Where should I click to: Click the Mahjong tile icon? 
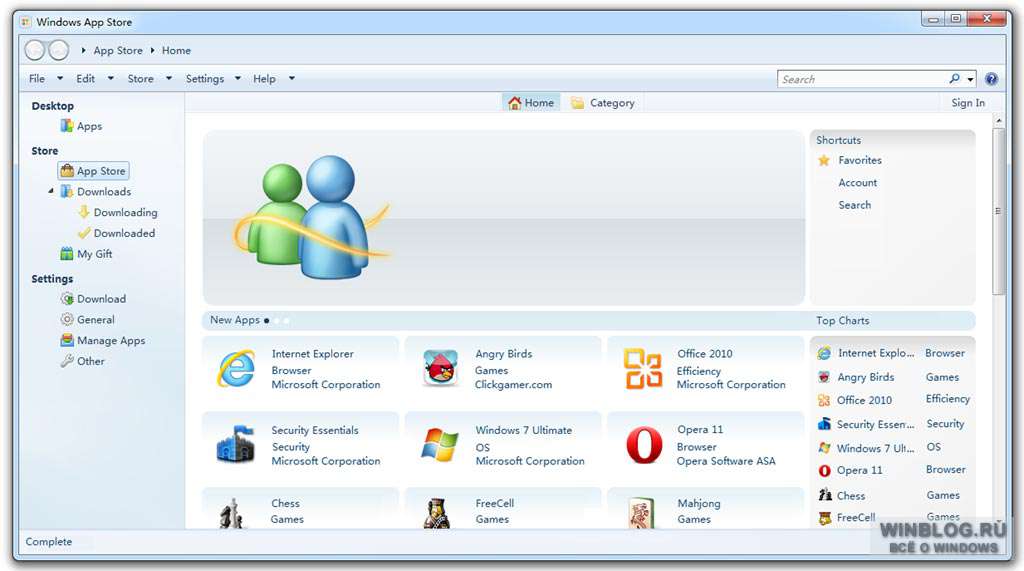pos(641,513)
